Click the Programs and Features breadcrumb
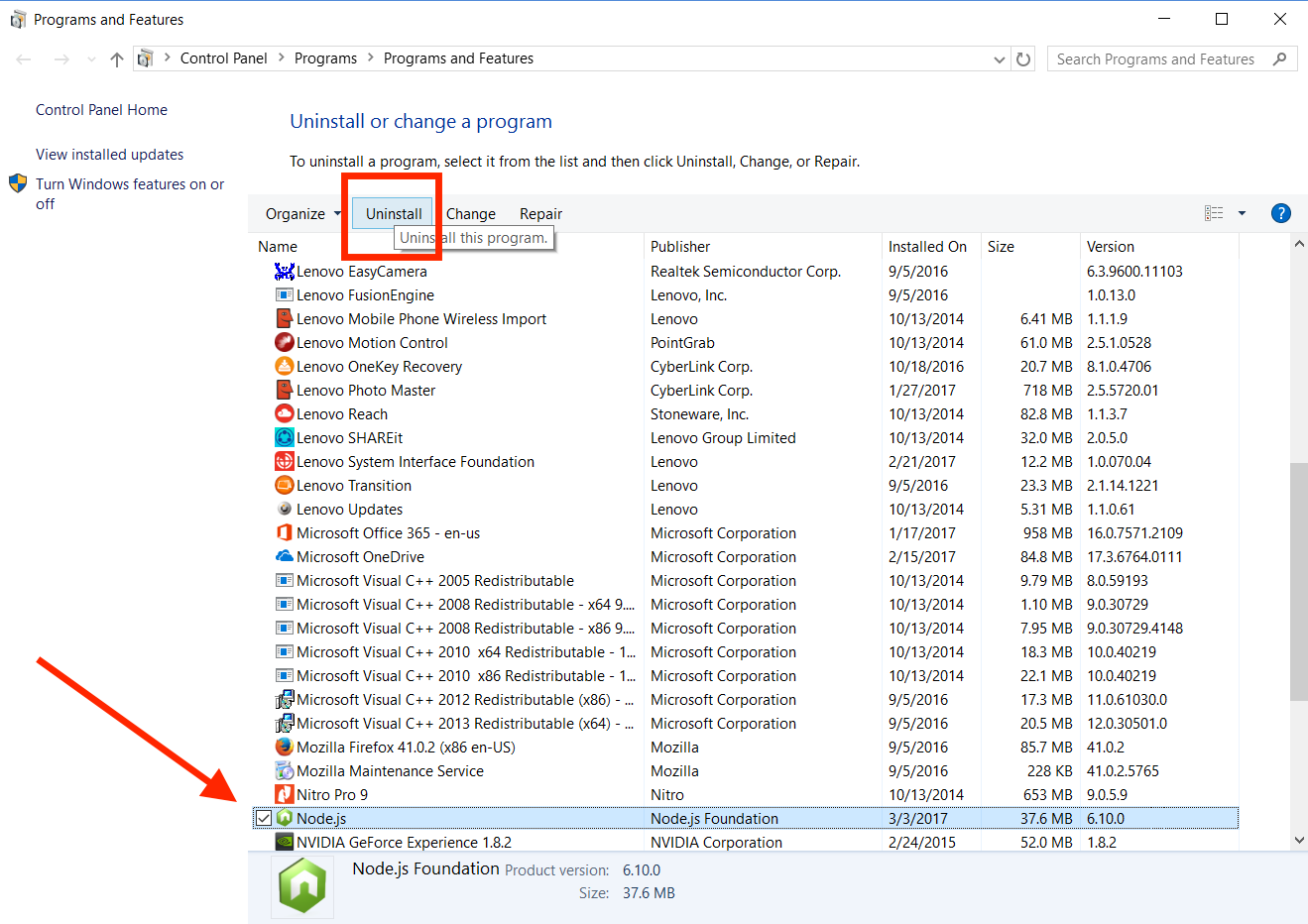1308x924 pixels. point(458,58)
